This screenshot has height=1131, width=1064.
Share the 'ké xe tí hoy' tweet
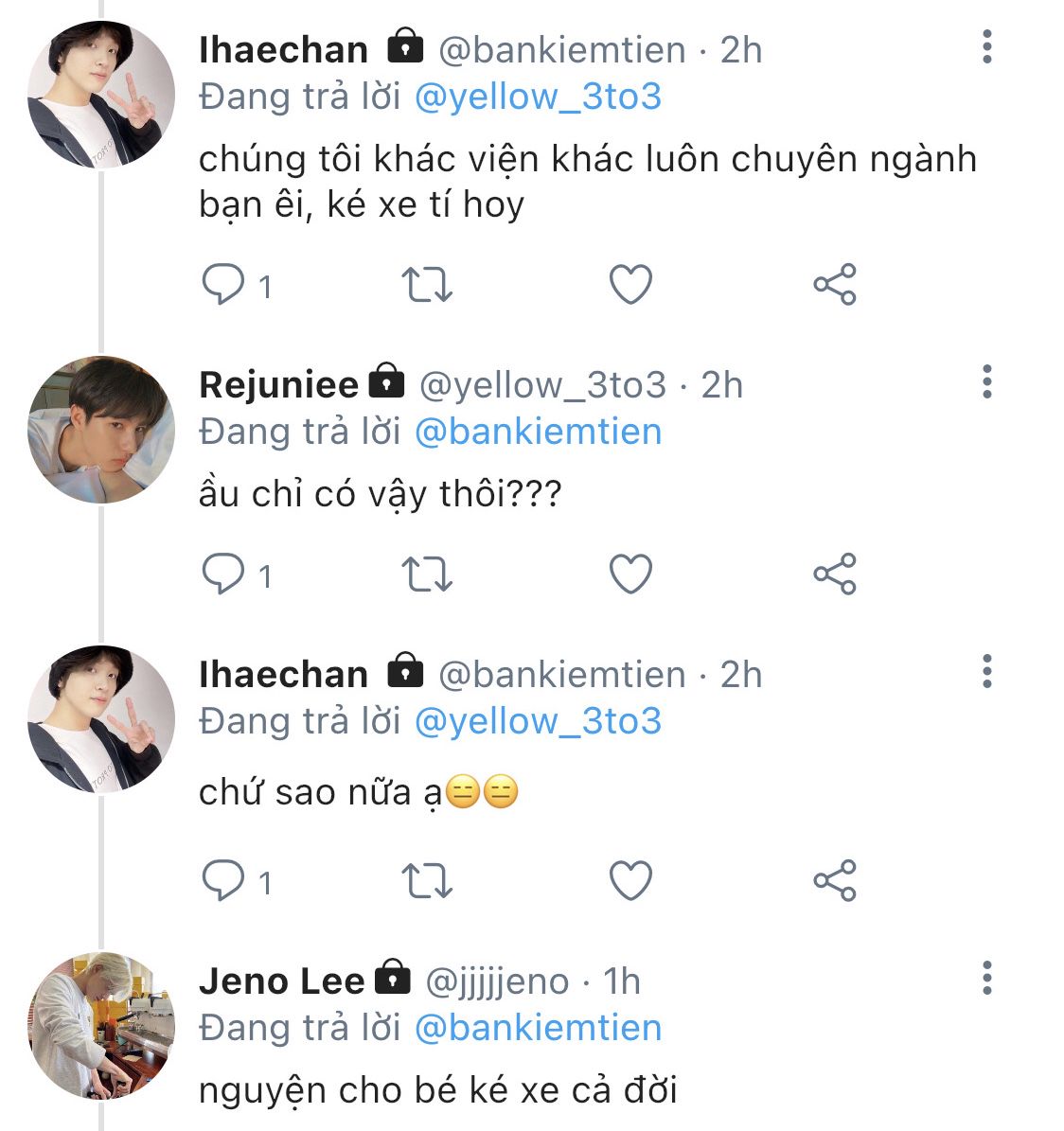[834, 284]
